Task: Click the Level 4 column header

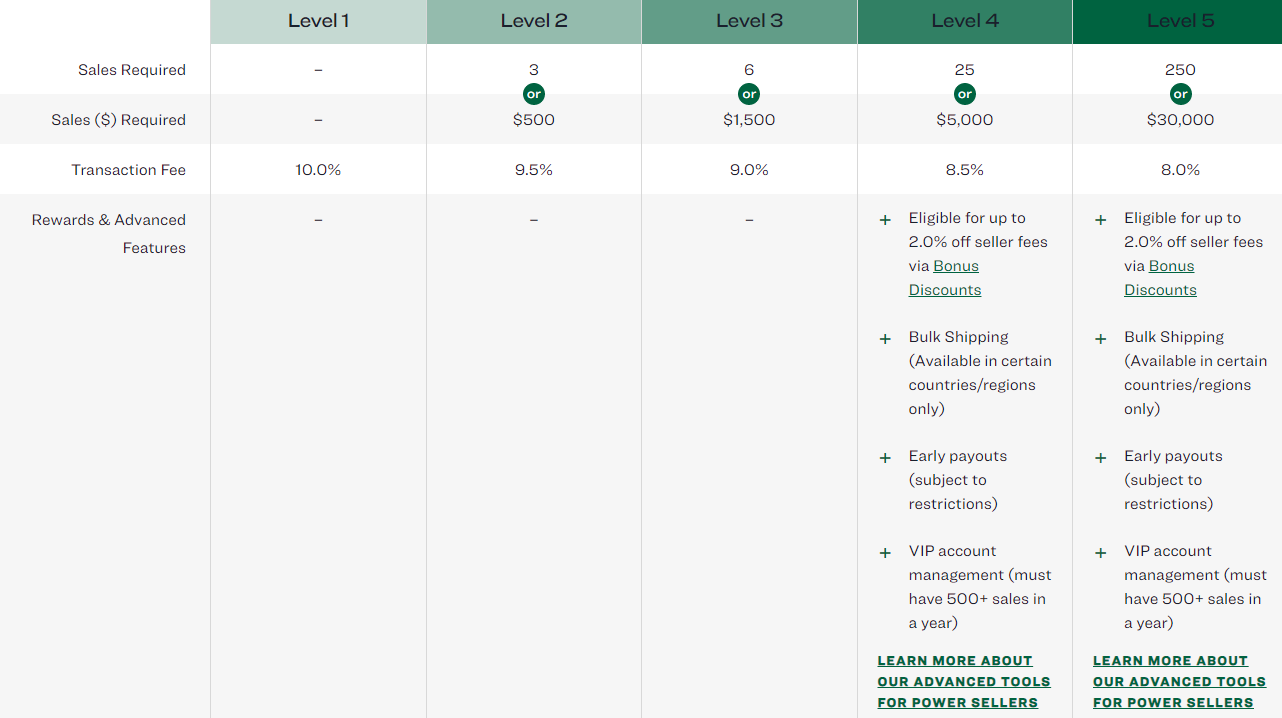Action: pos(965,21)
